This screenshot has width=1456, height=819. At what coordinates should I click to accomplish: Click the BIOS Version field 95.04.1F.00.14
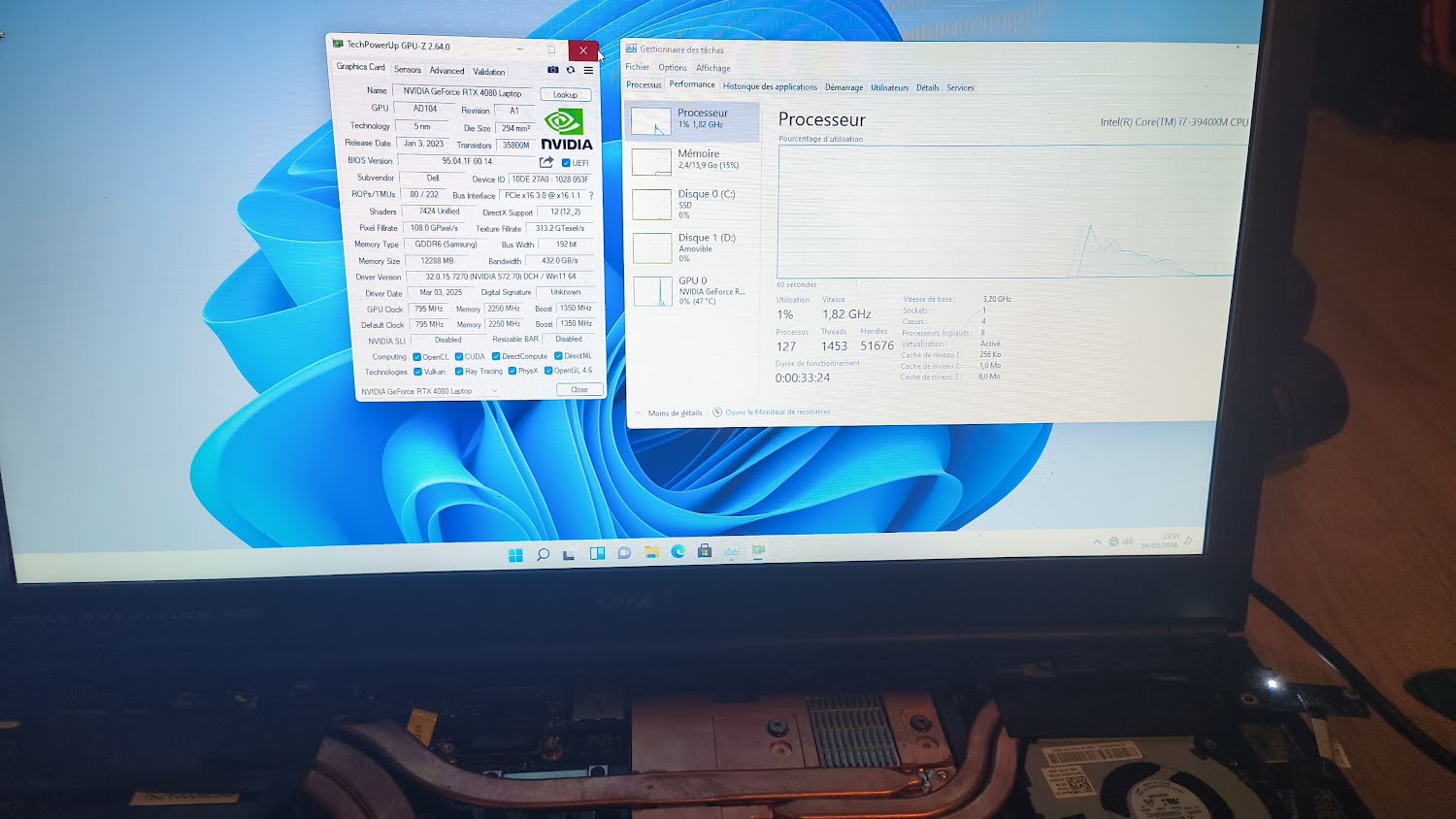tap(467, 161)
